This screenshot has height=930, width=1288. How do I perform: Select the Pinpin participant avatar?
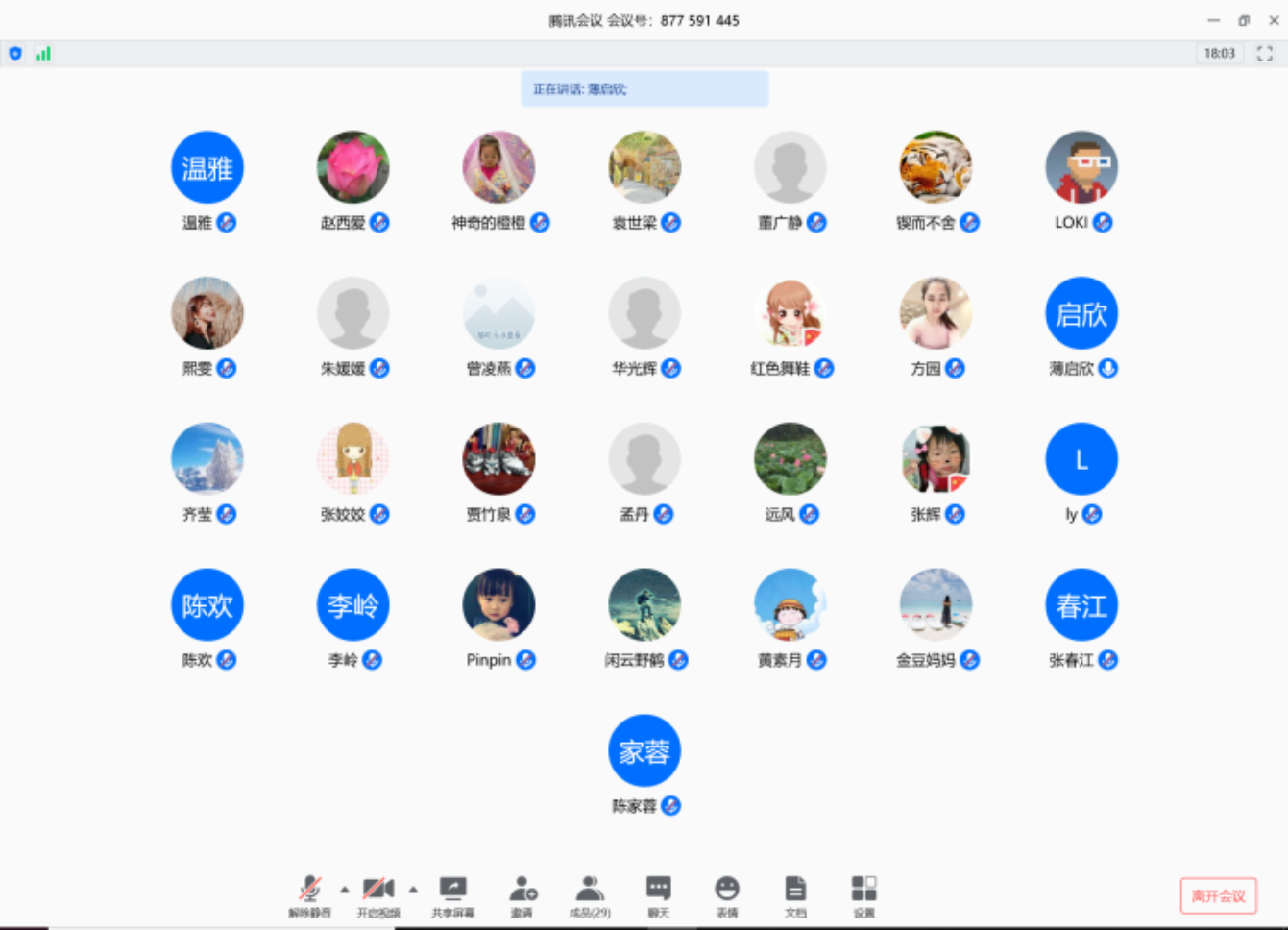click(498, 605)
